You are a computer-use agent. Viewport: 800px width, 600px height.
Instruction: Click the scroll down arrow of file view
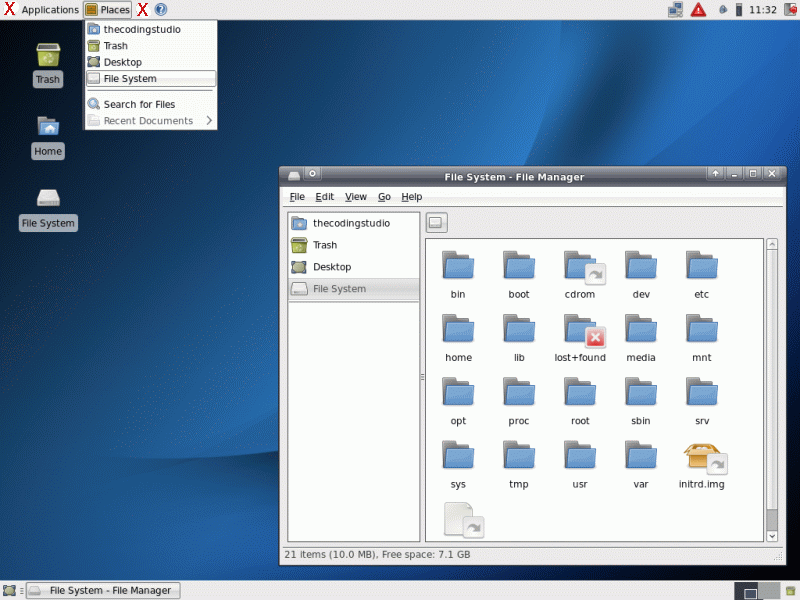point(772,536)
